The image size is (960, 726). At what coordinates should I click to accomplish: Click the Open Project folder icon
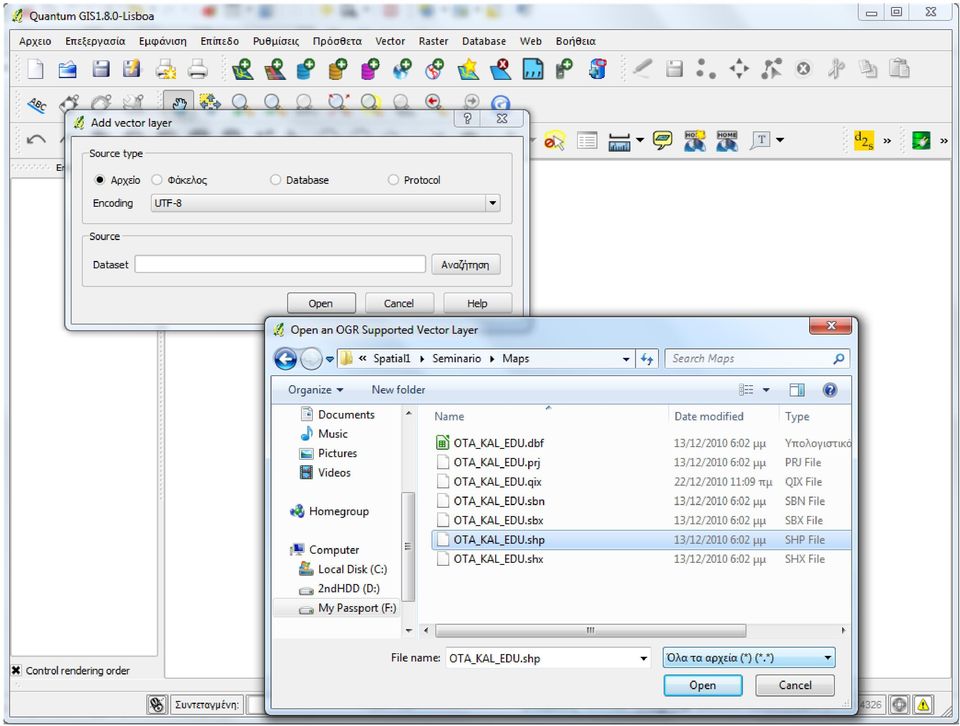[x=67, y=69]
